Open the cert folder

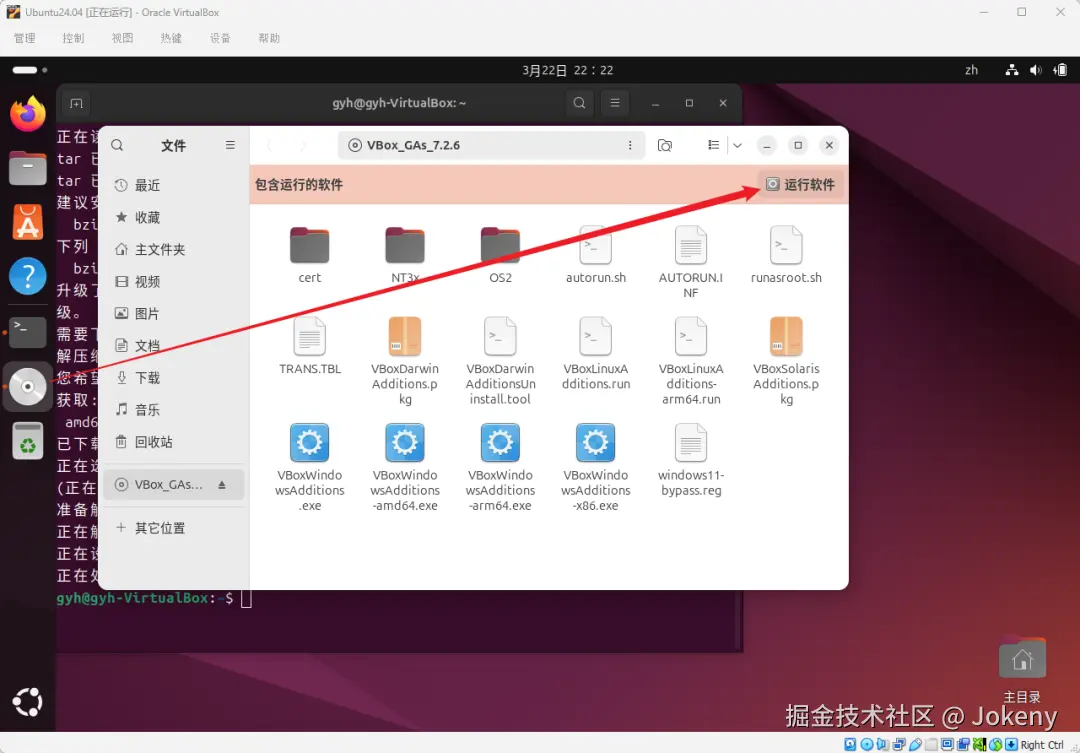(309, 254)
